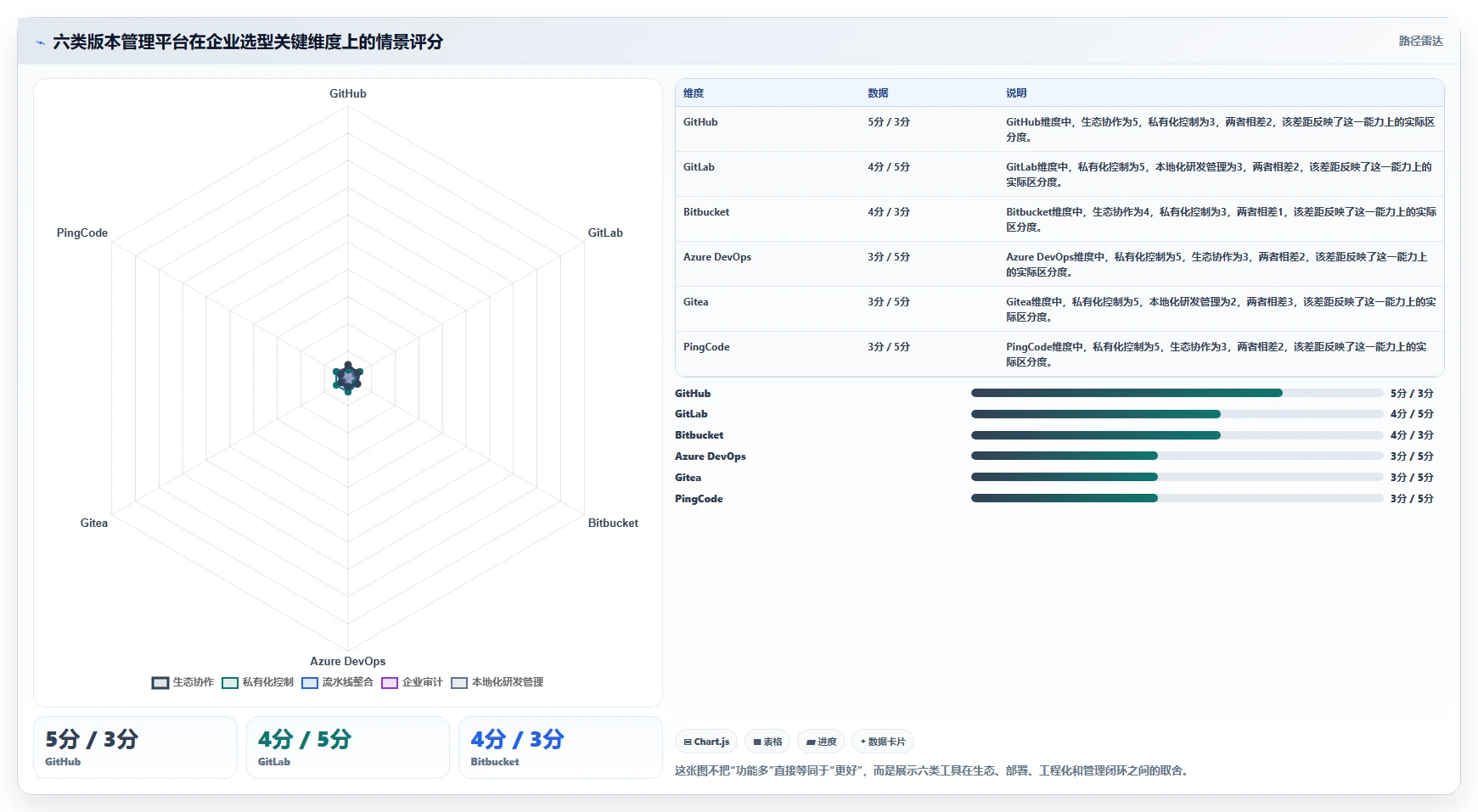The width and height of the screenshot is (1478, 812).
Task: Click the Gitea description cell in table
Action: pos(1221,310)
